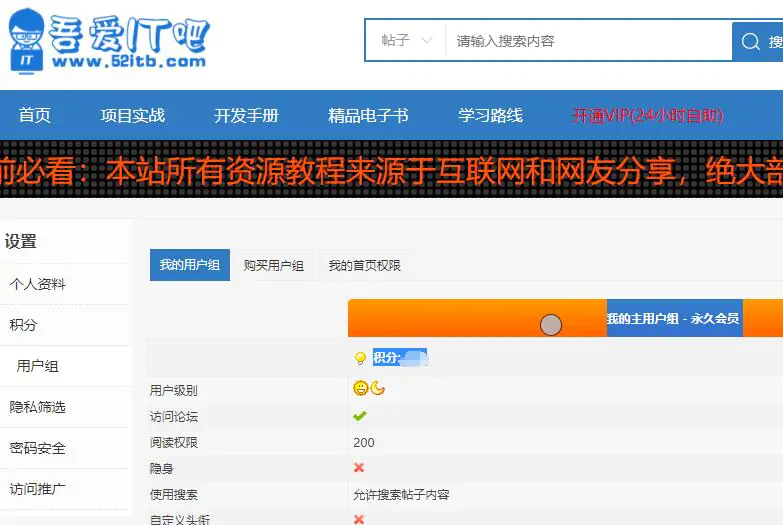This screenshot has width=783, height=525.
Task: Click the smiley face user level icon
Action: coord(361,388)
